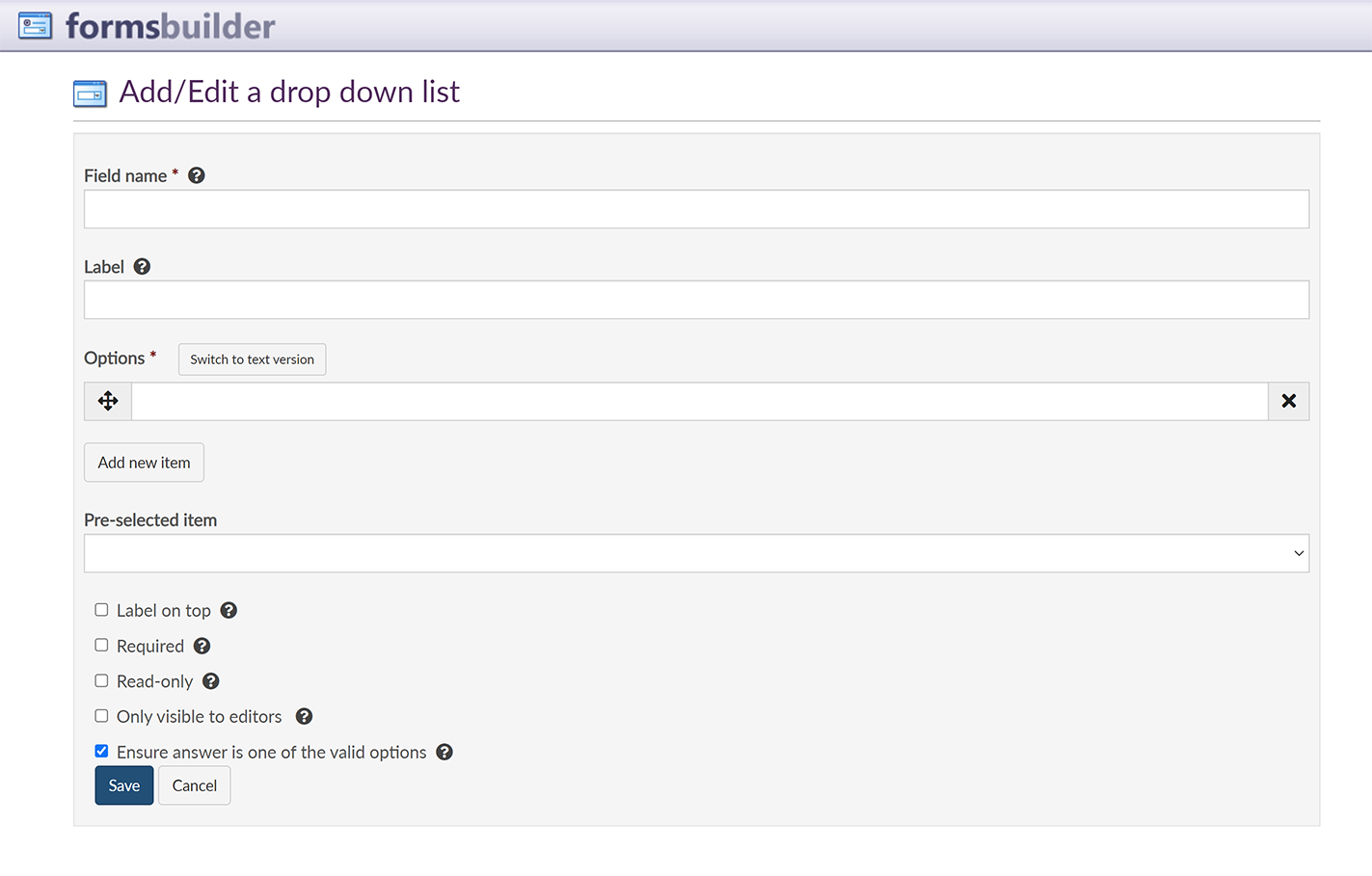The height and width of the screenshot is (876, 1372).
Task: Click the Read-only help icon
Action: point(210,681)
